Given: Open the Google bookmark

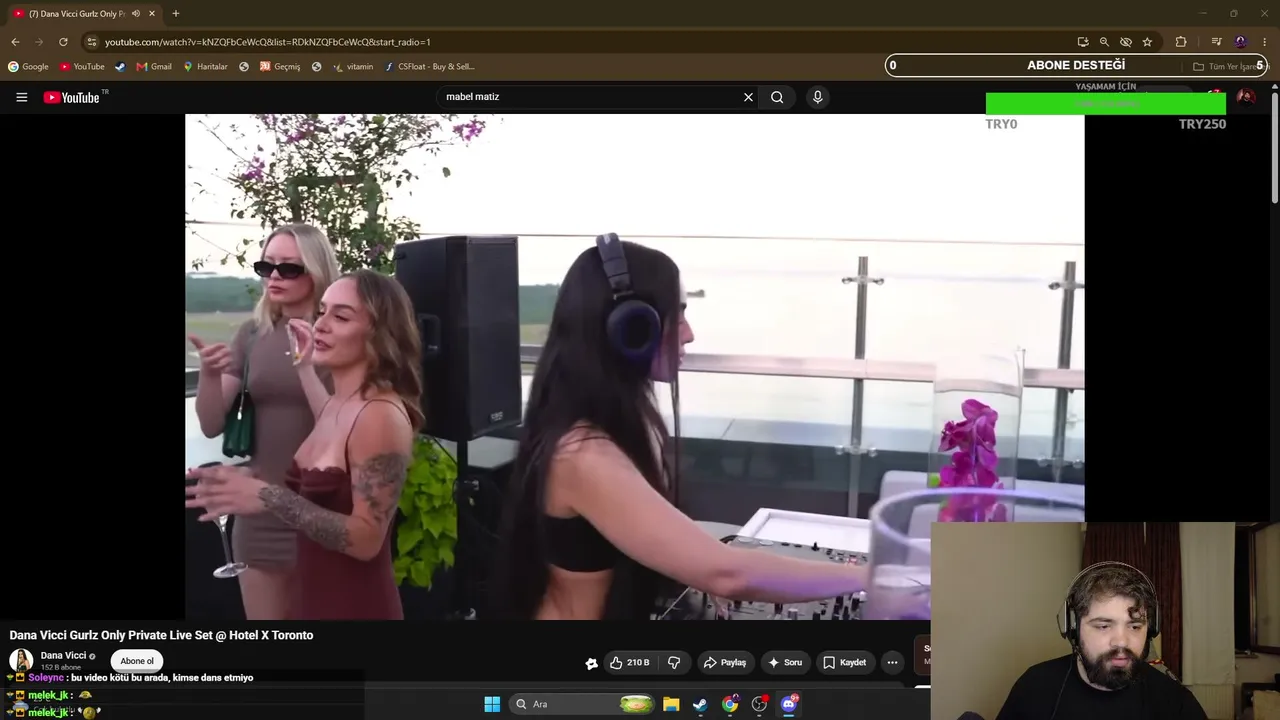Looking at the screenshot, I should click(x=28, y=67).
